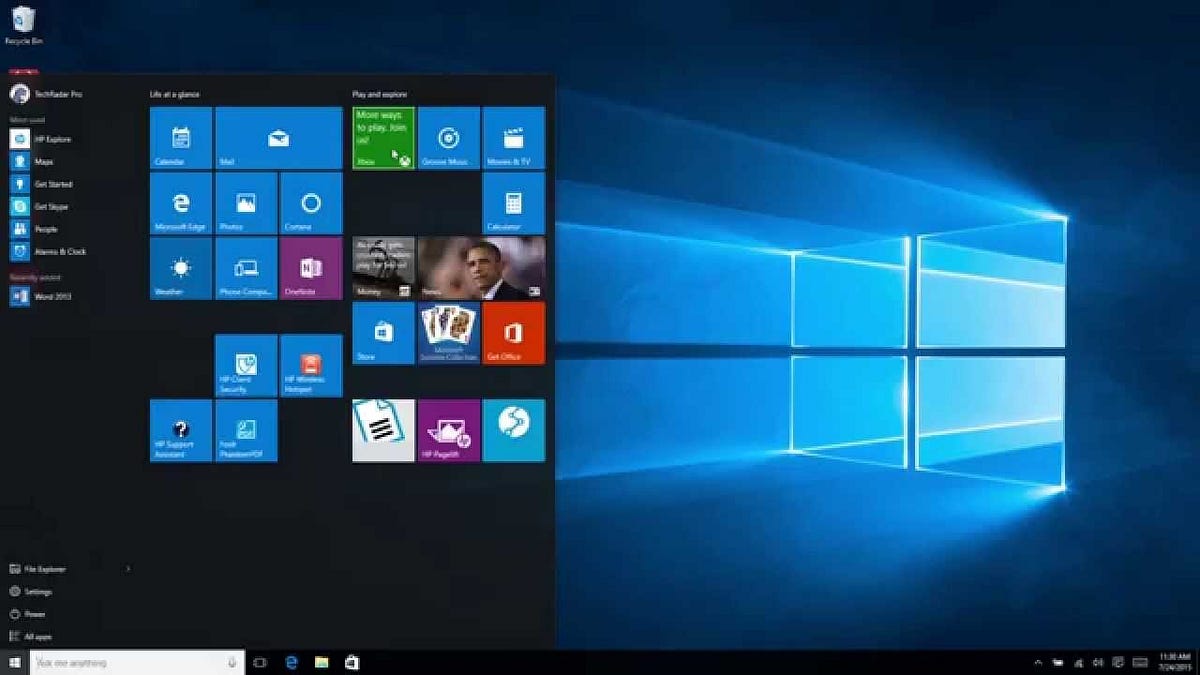Check the Weather tile

(180, 268)
